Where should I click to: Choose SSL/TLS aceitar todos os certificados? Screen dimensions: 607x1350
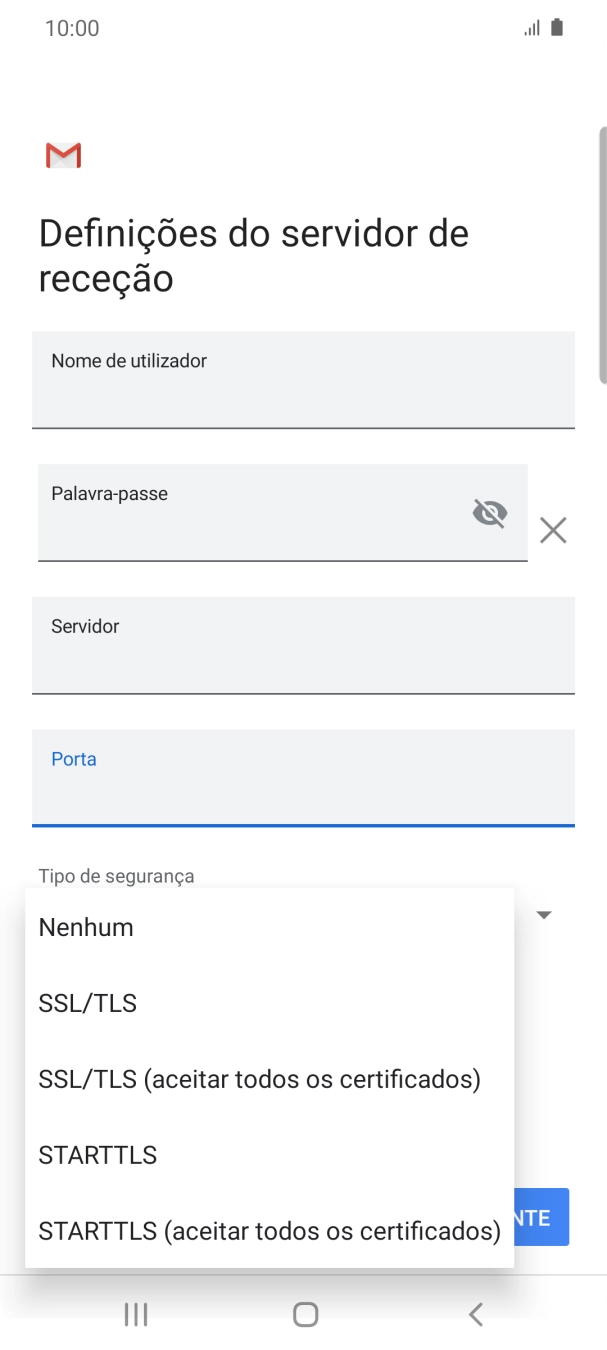(x=259, y=1079)
